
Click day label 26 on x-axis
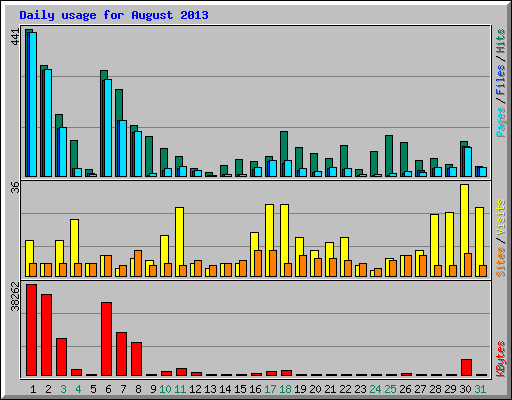coord(405,389)
